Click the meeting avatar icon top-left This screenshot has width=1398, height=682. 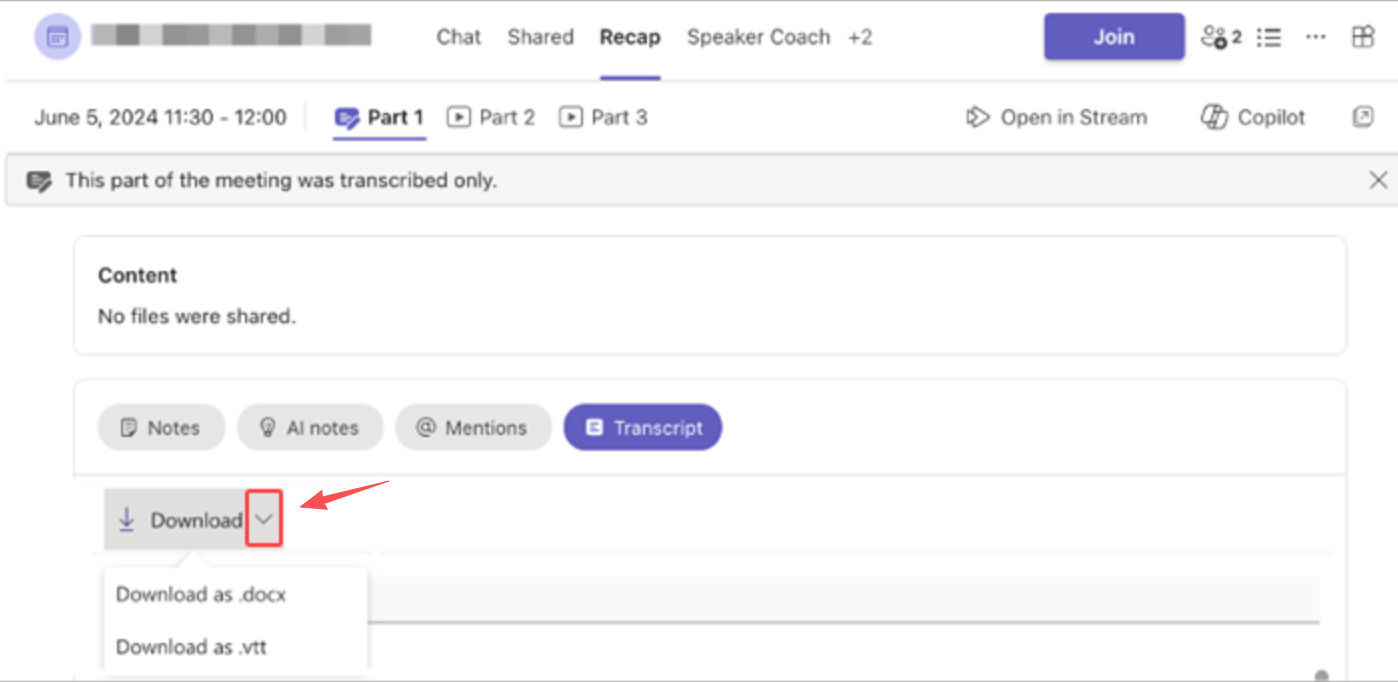[x=57, y=37]
